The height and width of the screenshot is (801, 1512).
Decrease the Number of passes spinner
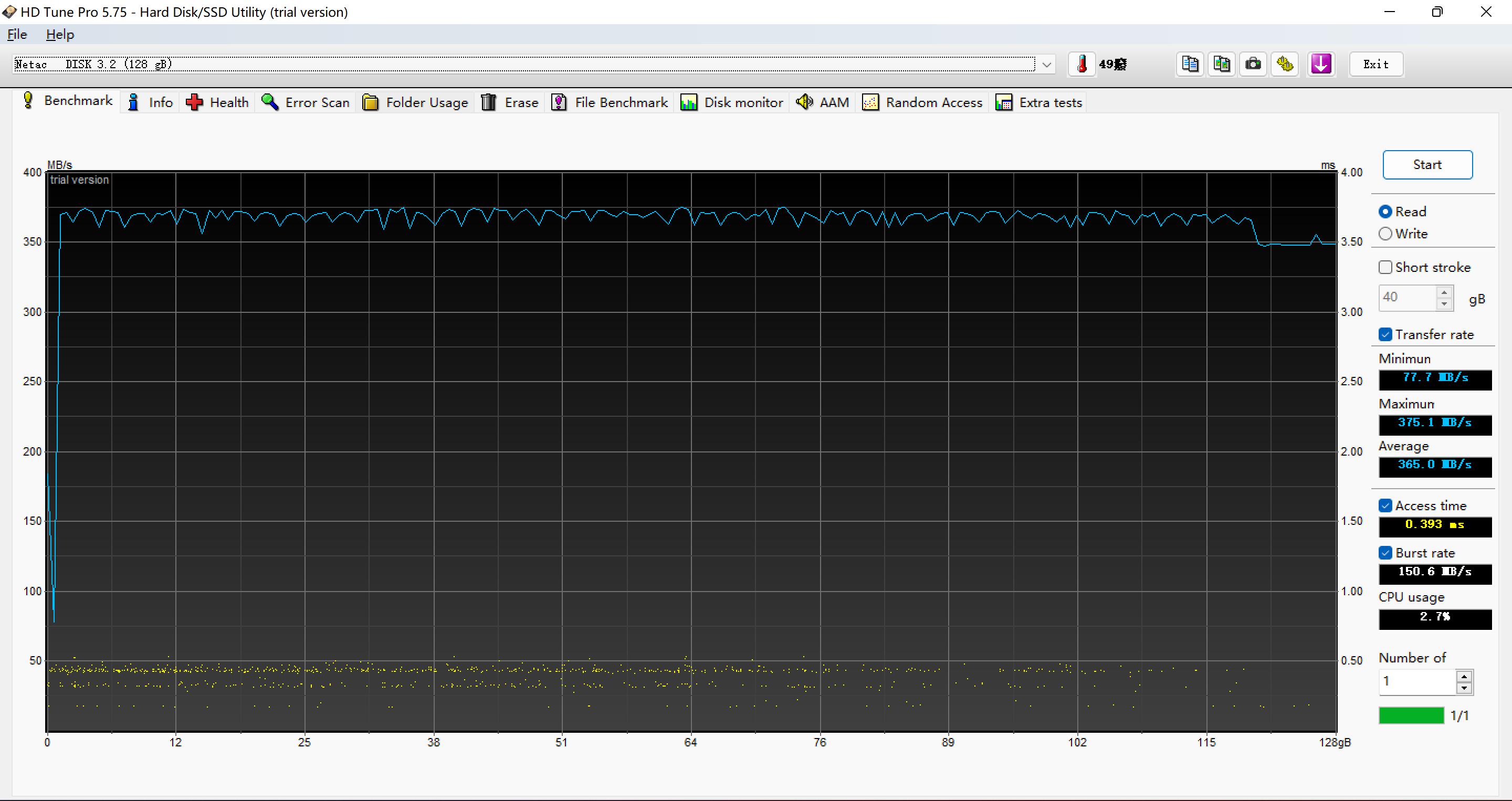(1464, 688)
